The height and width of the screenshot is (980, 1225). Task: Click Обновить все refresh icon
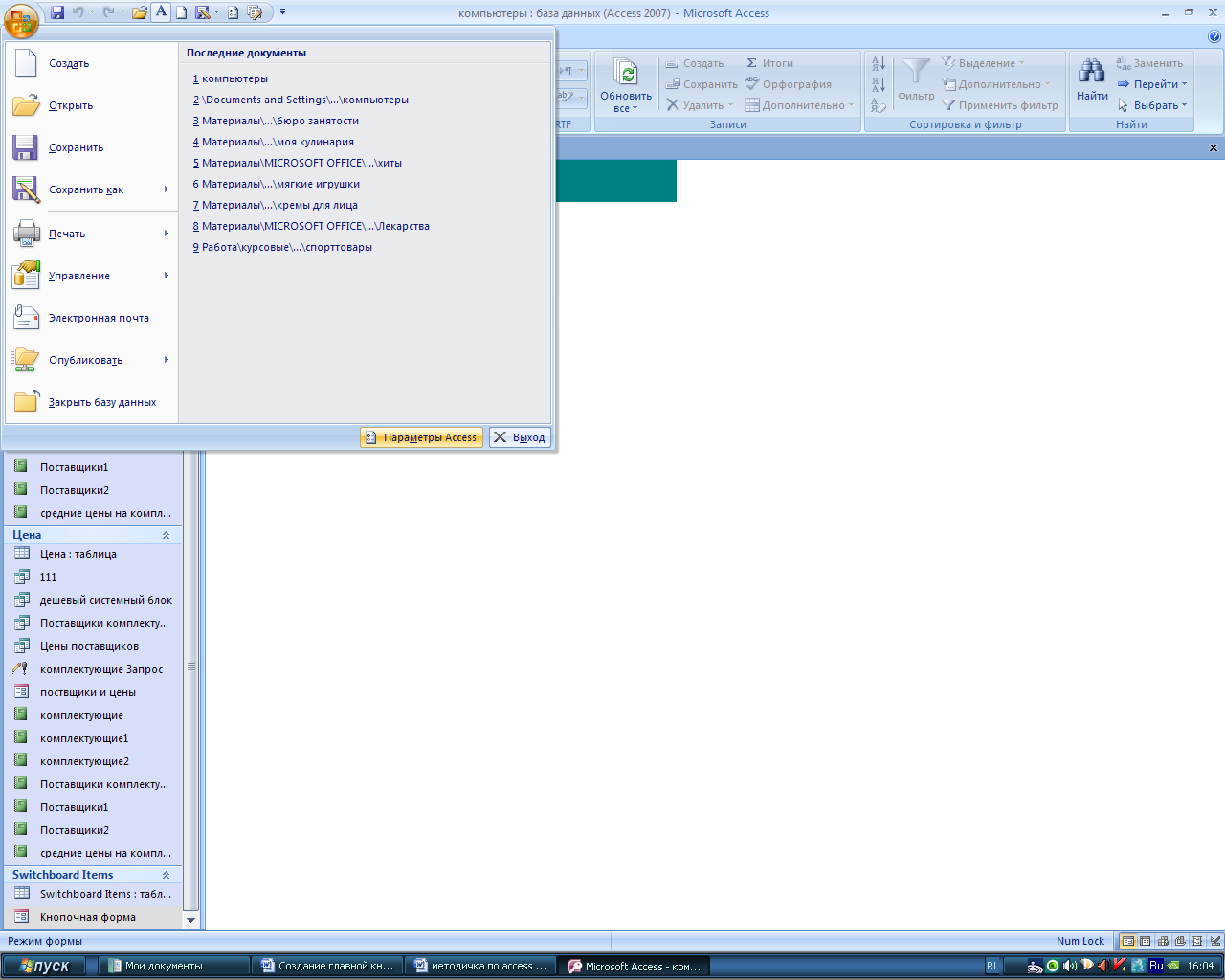click(x=626, y=73)
